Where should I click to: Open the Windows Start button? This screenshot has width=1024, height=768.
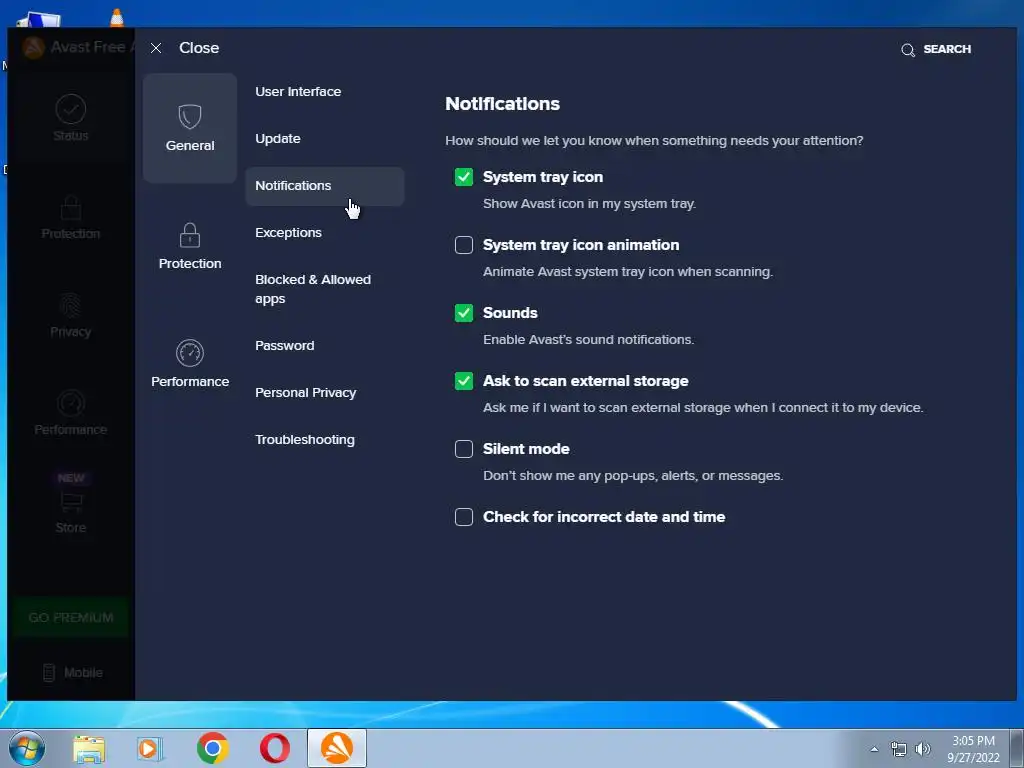(x=27, y=748)
